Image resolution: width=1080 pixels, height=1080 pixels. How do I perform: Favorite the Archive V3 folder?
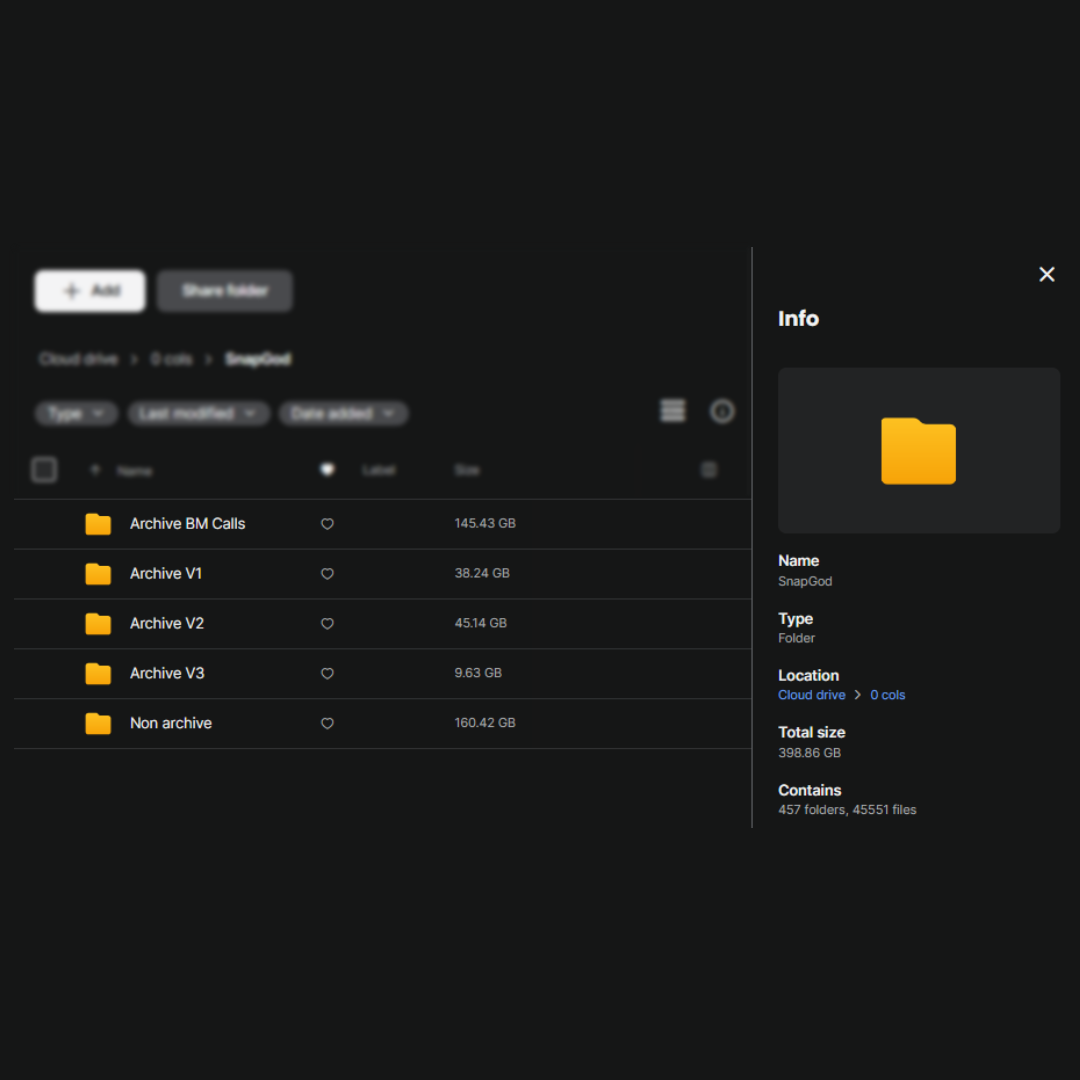[327, 674]
